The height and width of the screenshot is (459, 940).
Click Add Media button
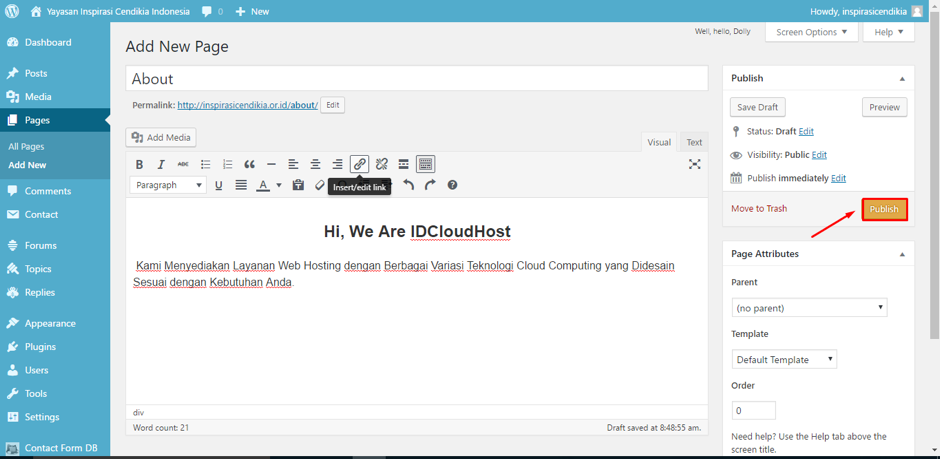161,138
